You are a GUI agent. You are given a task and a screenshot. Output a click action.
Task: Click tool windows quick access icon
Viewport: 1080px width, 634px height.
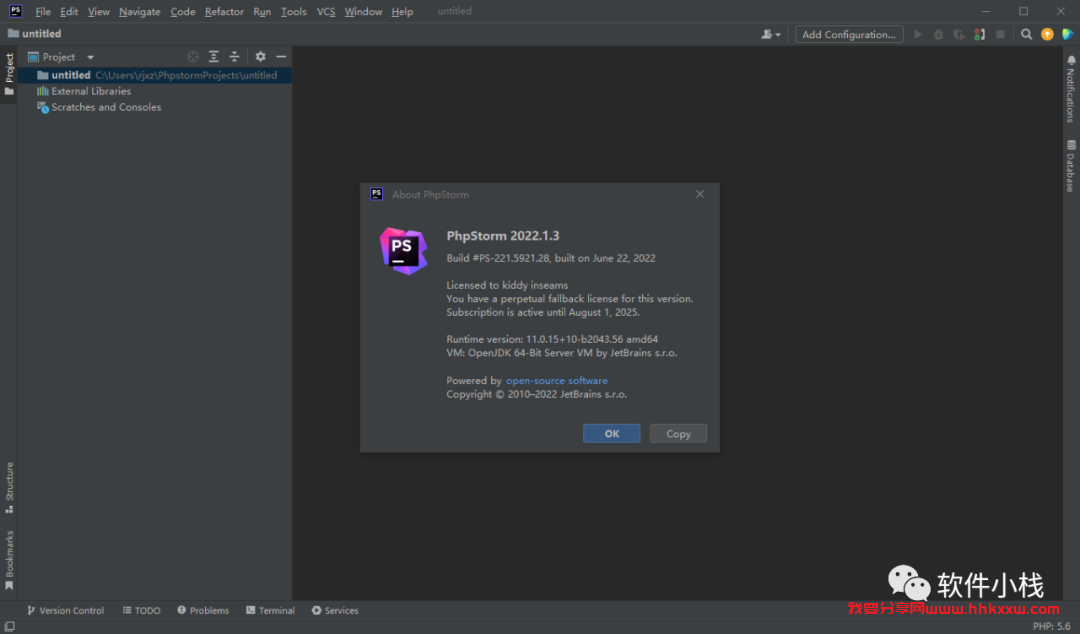pyautogui.click(x=10, y=626)
